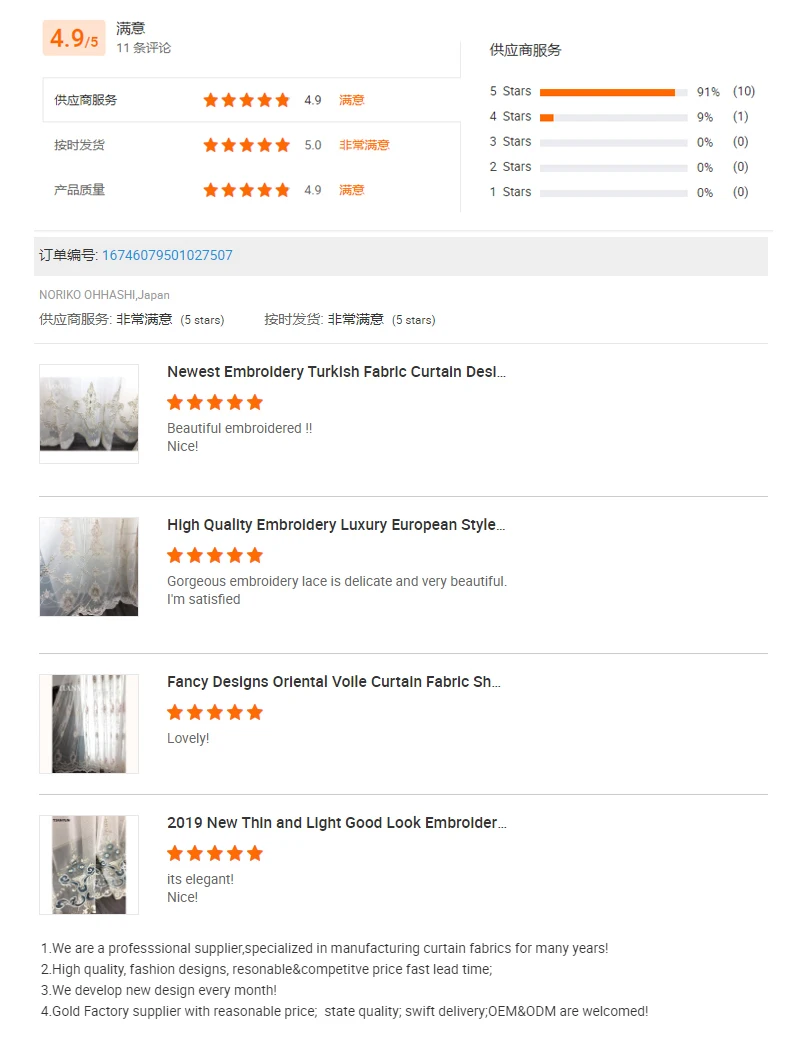Open order number 16746079501027507 link

click(167, 255)
